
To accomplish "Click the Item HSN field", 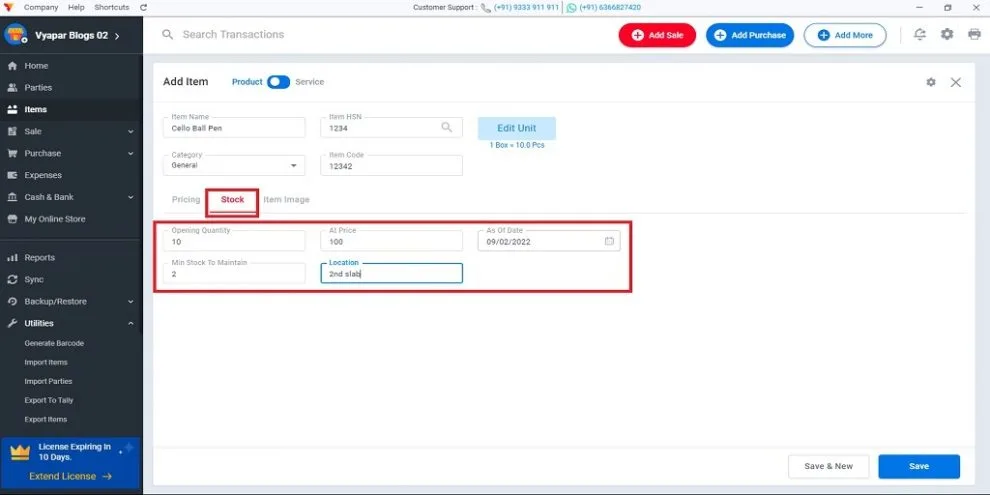I will click(x=391, y=128).
